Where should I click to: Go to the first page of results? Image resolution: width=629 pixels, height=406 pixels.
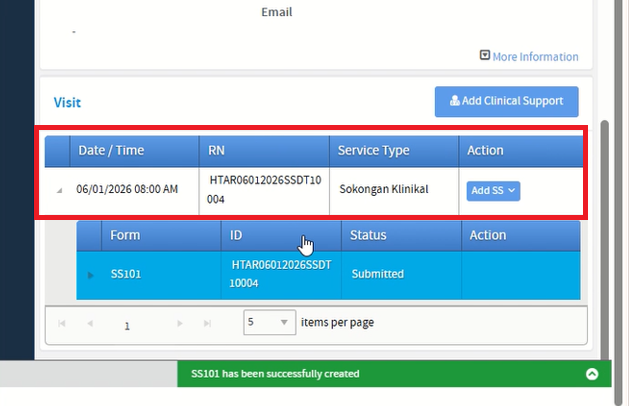pos(63,325)
